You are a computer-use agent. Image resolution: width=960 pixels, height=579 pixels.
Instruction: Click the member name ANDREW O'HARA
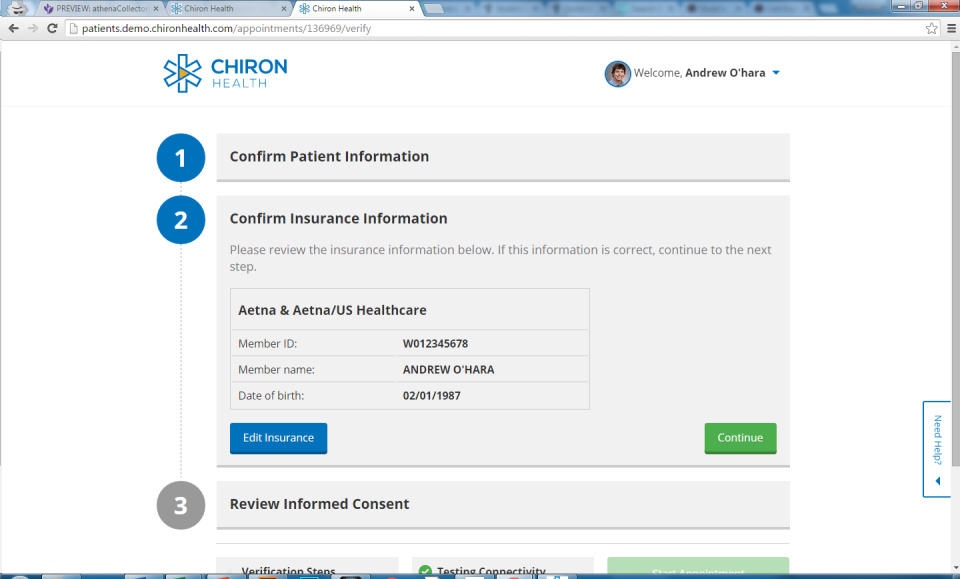[449, 370]
